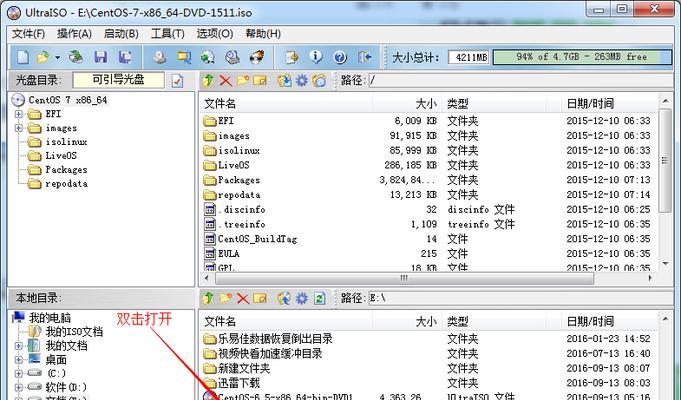Click the last icon in disc pane toolbar
This screenshot has height=400, width=681.
pos(319,80)
